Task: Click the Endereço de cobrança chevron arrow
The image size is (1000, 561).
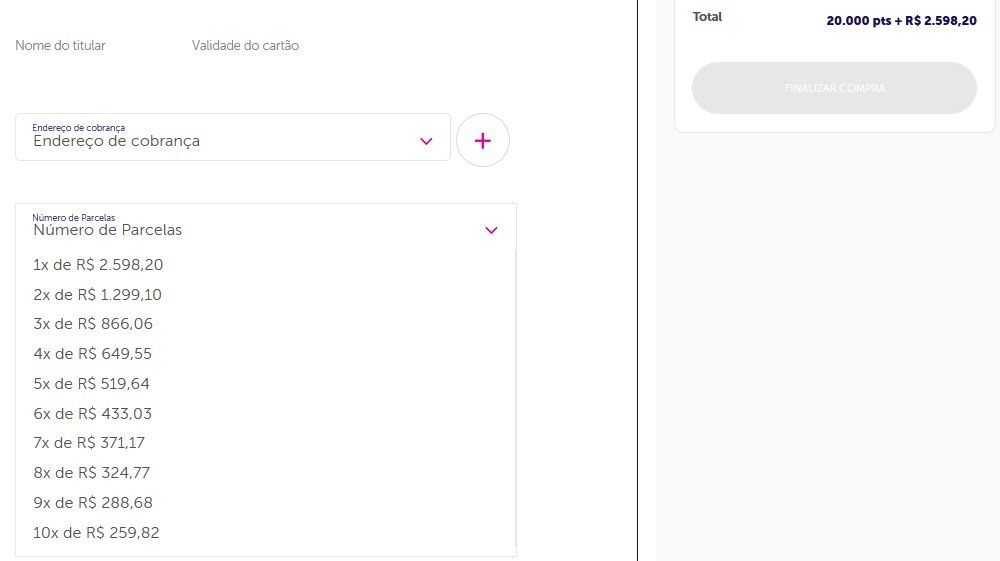Action: point(426,141)
